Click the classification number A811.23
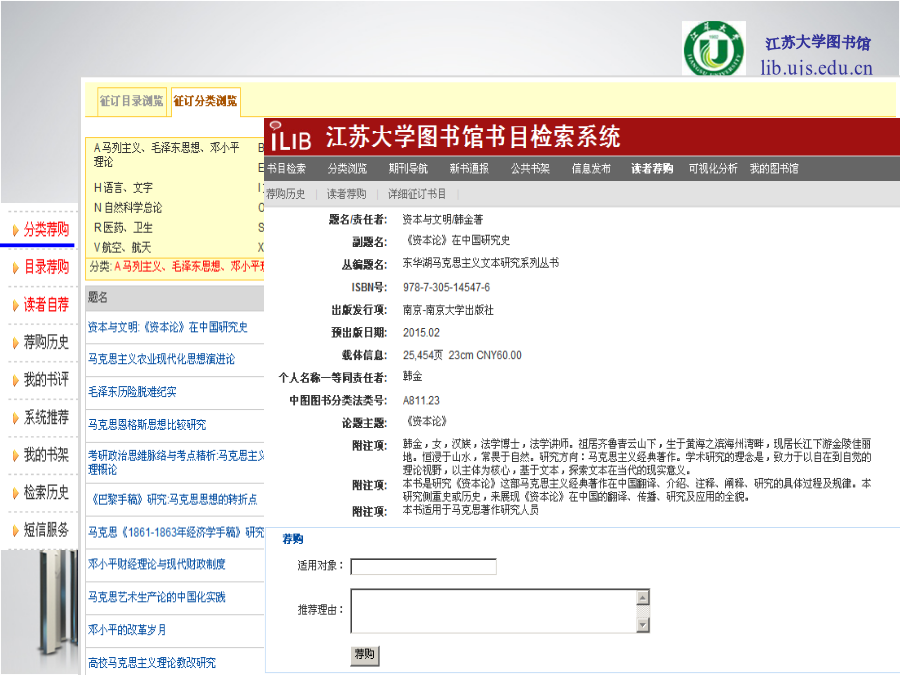 (x=421, y=401)
